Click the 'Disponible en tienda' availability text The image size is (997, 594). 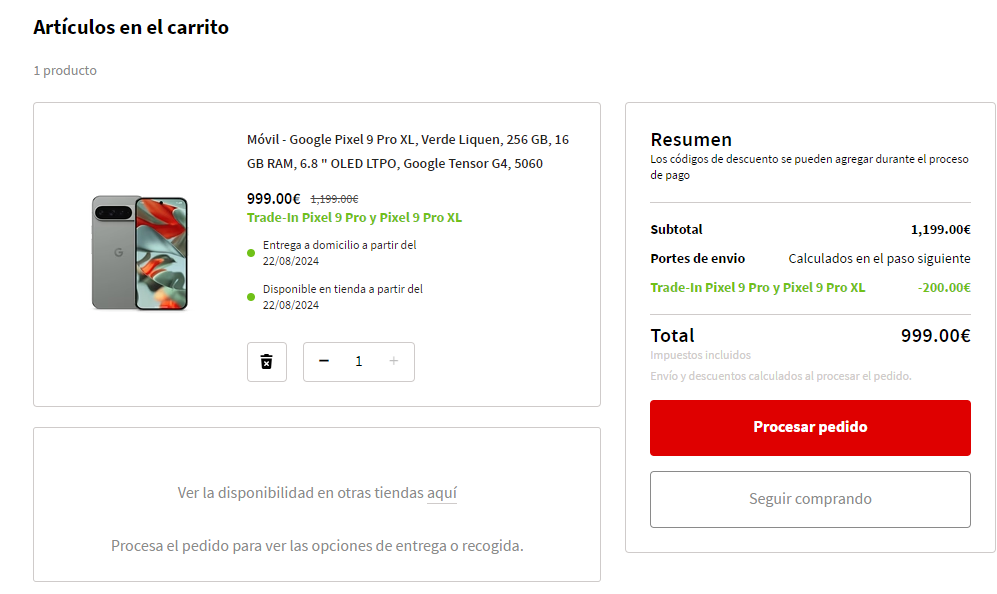(342, 297)
